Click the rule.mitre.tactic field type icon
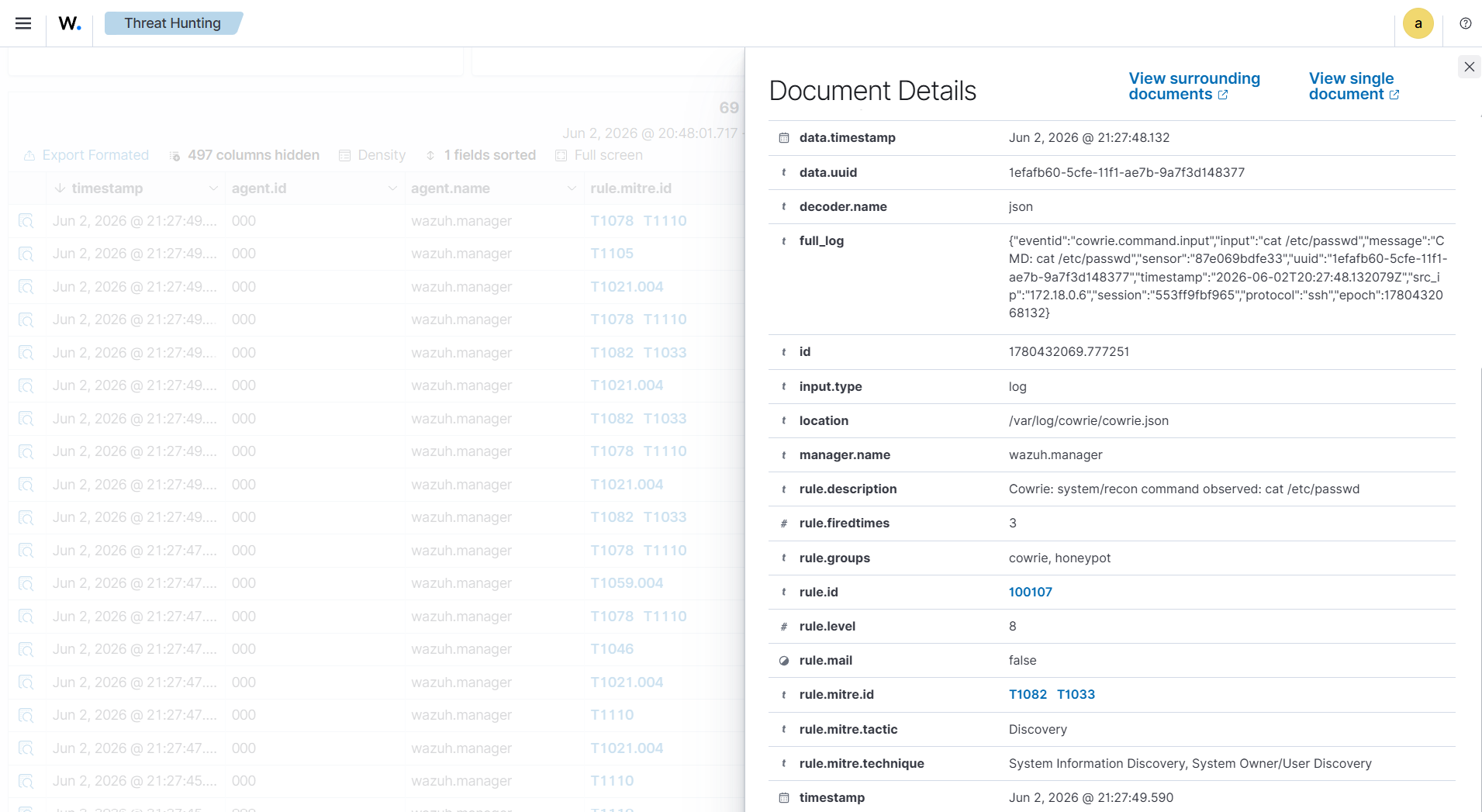1482x812 pixels. click(784, 729)
